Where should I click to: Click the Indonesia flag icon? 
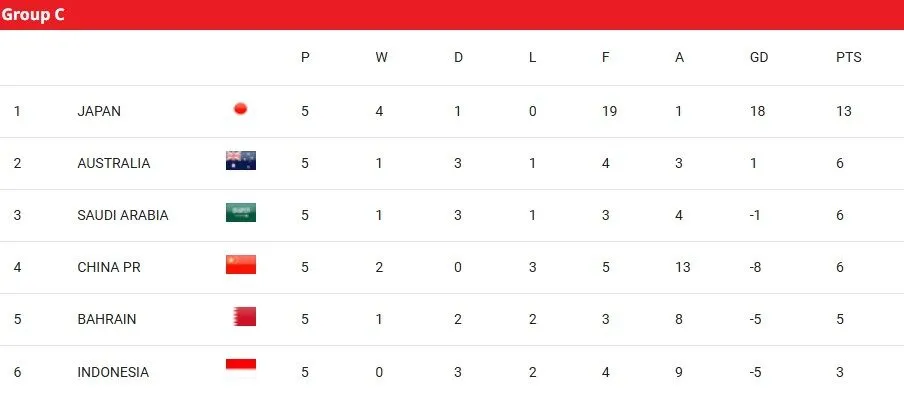(240, 368)
